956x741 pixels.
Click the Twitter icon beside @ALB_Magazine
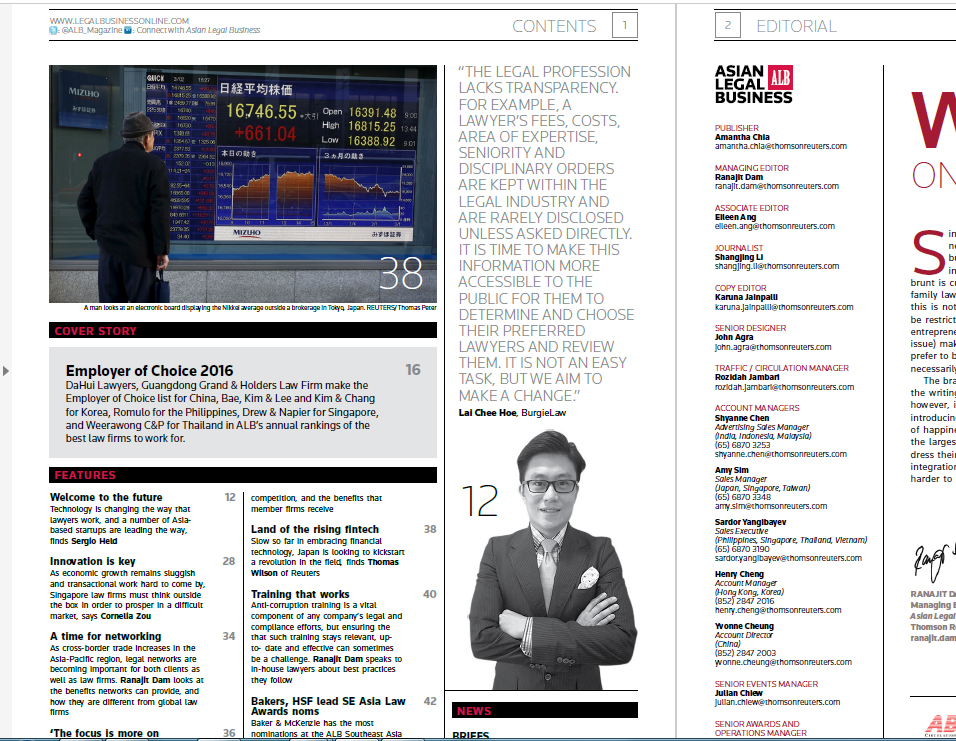(54, 30)
